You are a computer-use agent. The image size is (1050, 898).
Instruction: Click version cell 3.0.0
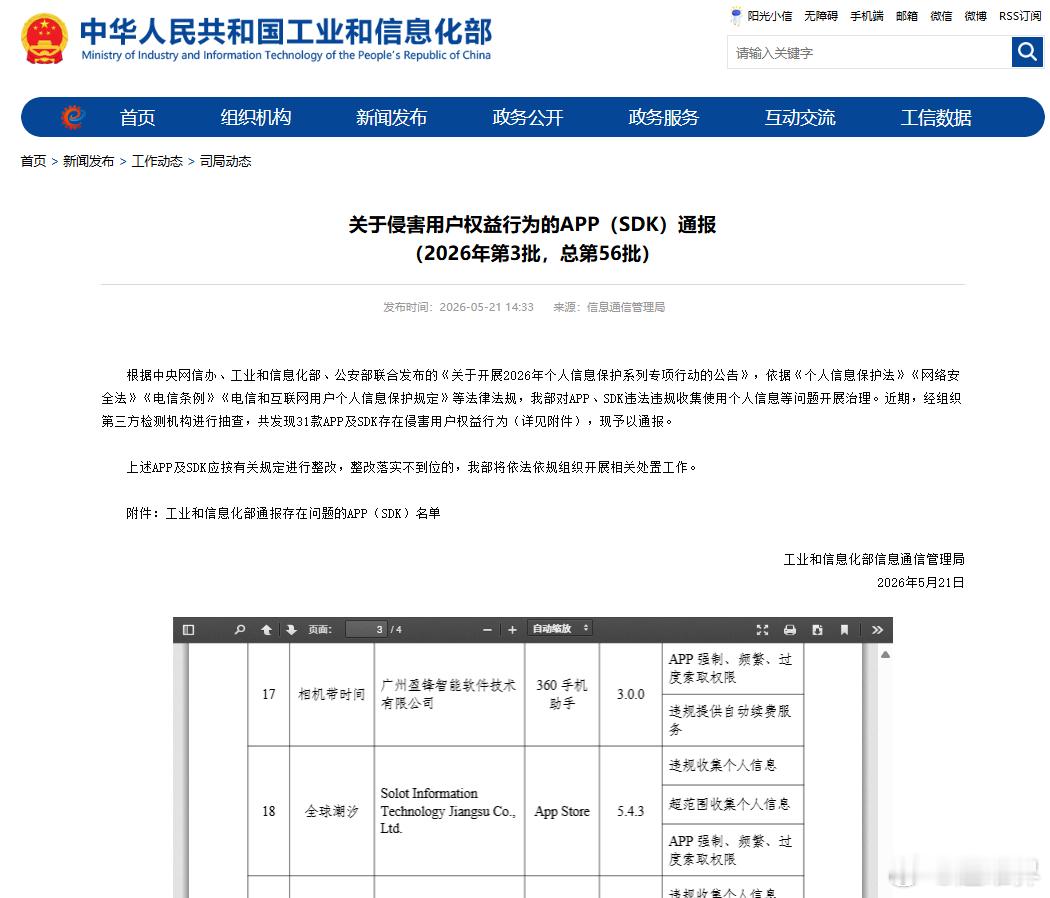tap(630, 694)
